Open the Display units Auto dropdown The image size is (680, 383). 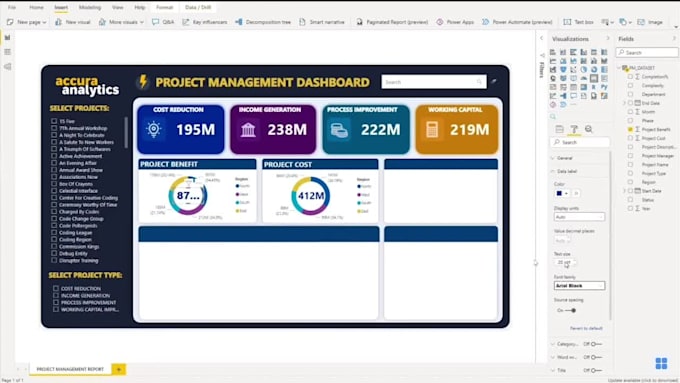pyautogui.click(x=579, y=217)
